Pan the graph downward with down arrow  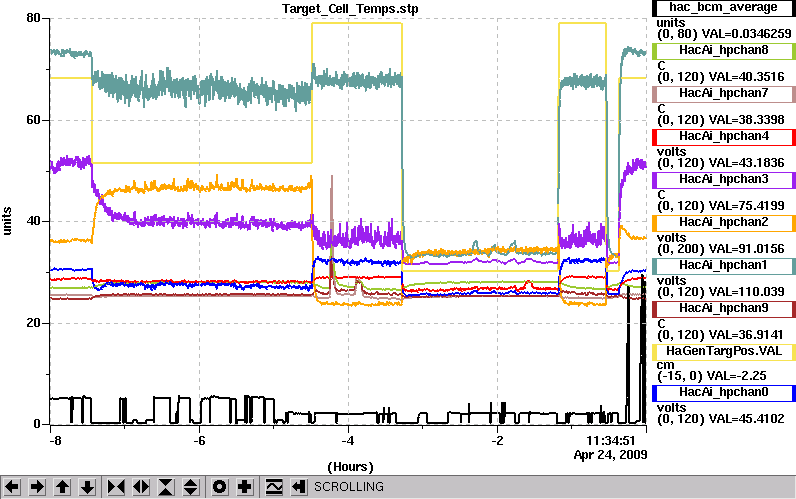87,487
